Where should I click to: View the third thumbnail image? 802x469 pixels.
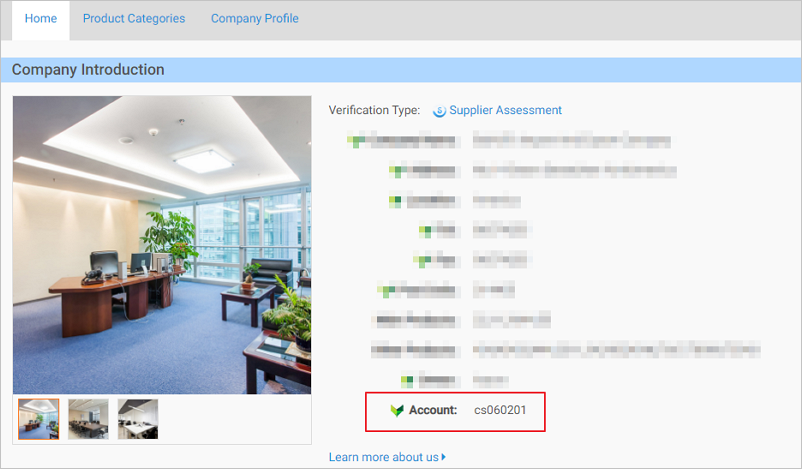[x=138, y=419]
